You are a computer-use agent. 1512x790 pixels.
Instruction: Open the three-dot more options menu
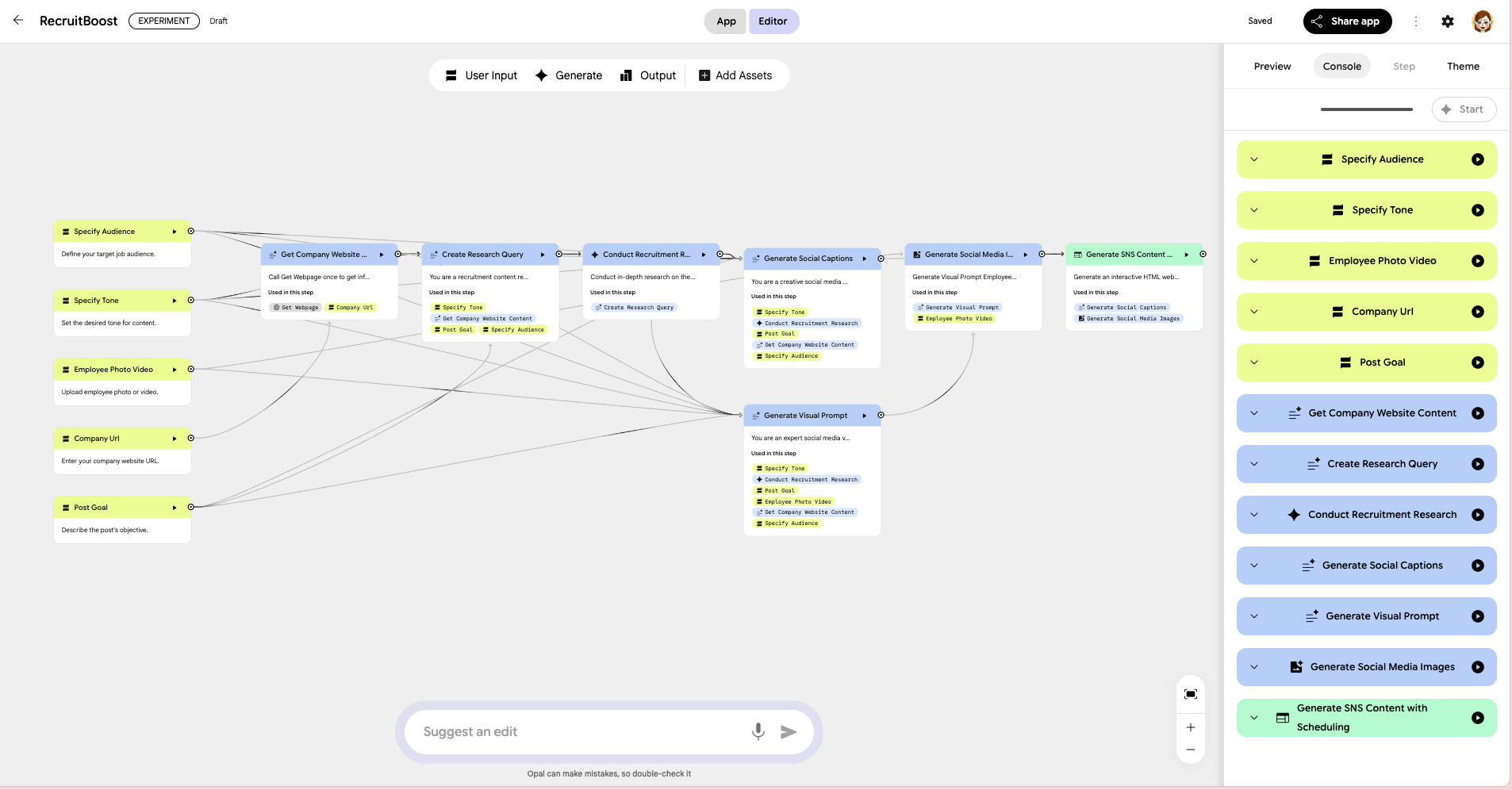(x=1415, y=21)
